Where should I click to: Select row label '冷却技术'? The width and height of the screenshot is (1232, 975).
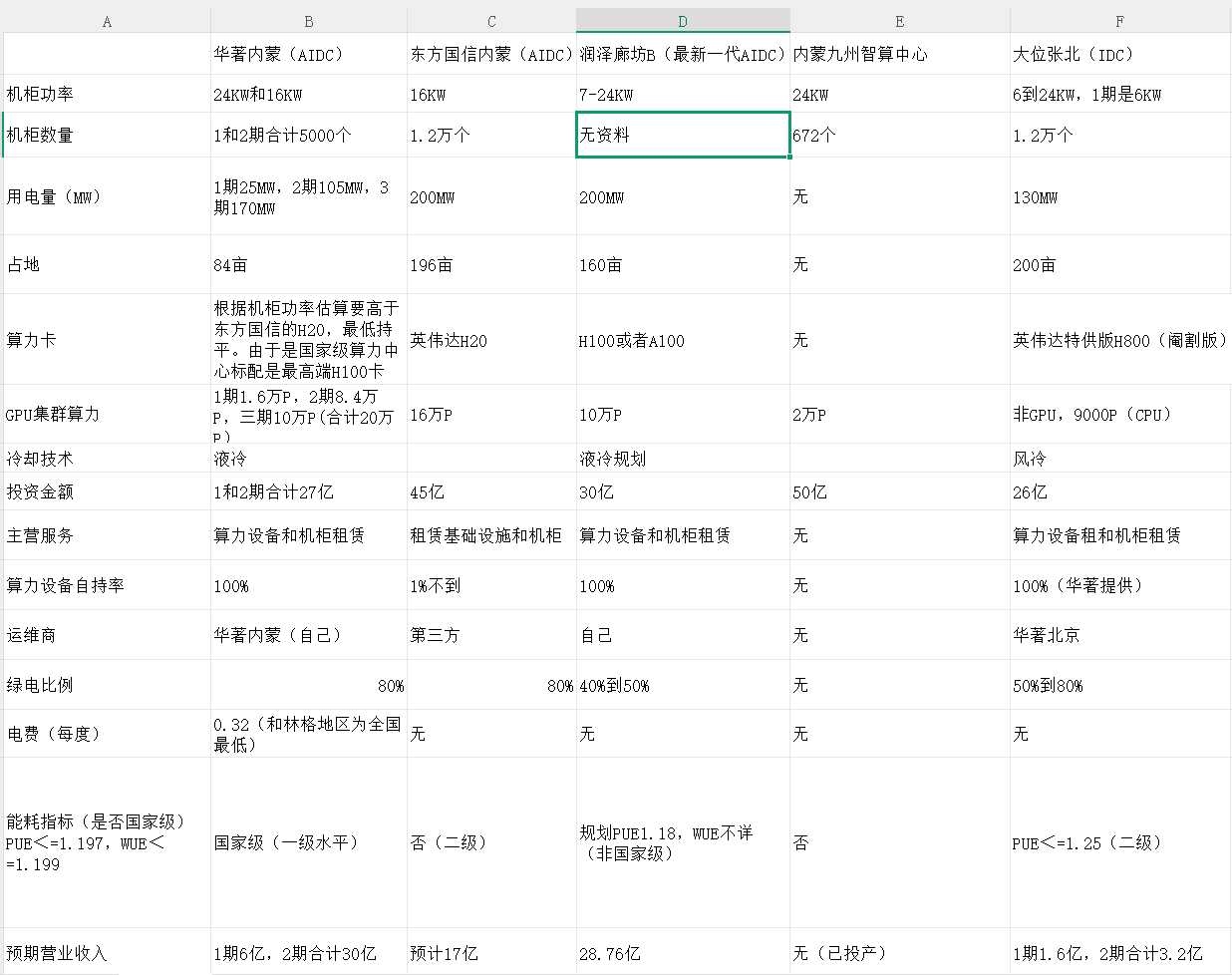[x=107, y=458]
